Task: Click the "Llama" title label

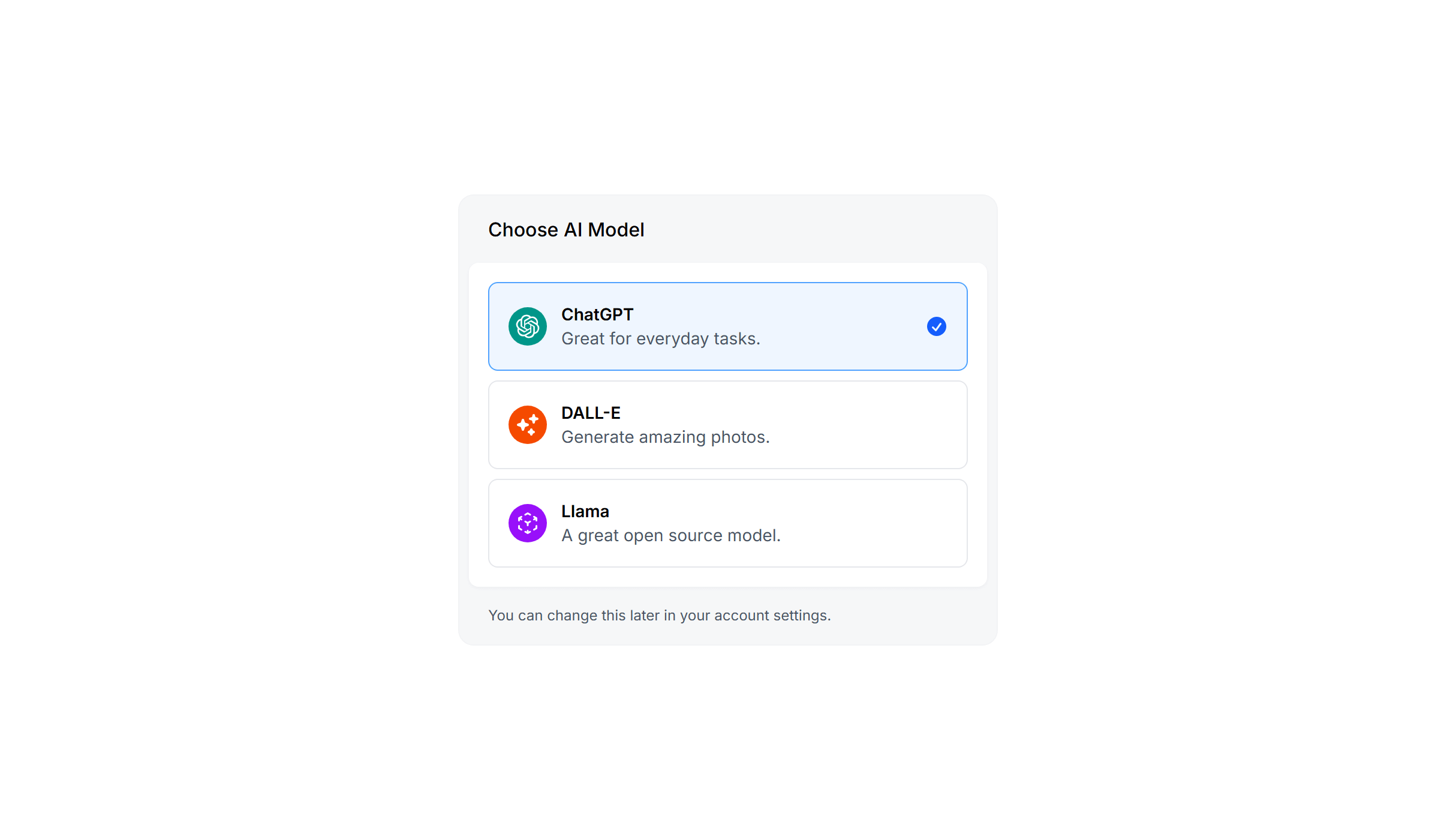Action: click(x=585, y=511)
